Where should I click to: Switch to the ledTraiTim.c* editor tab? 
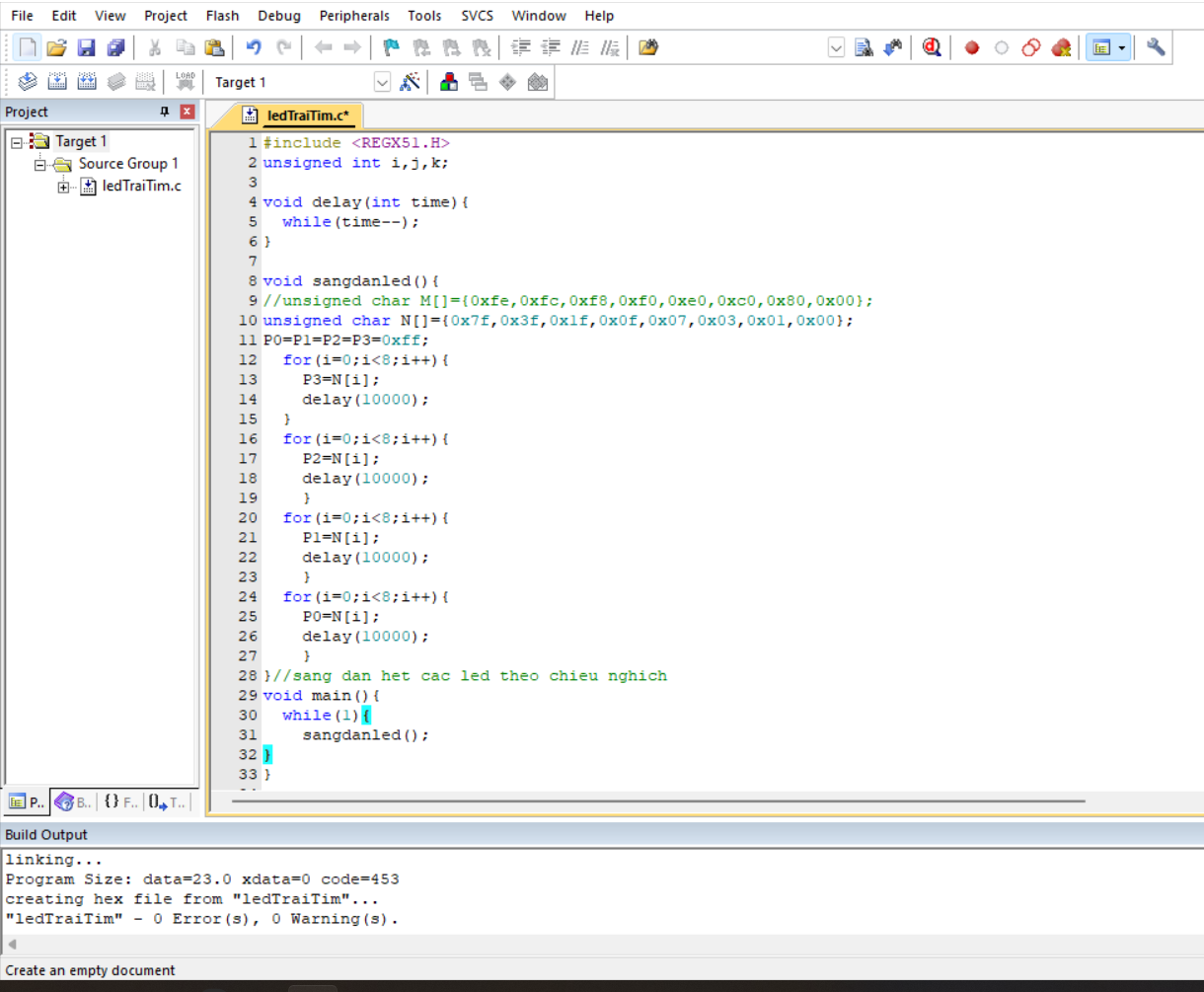coord(307,115)
